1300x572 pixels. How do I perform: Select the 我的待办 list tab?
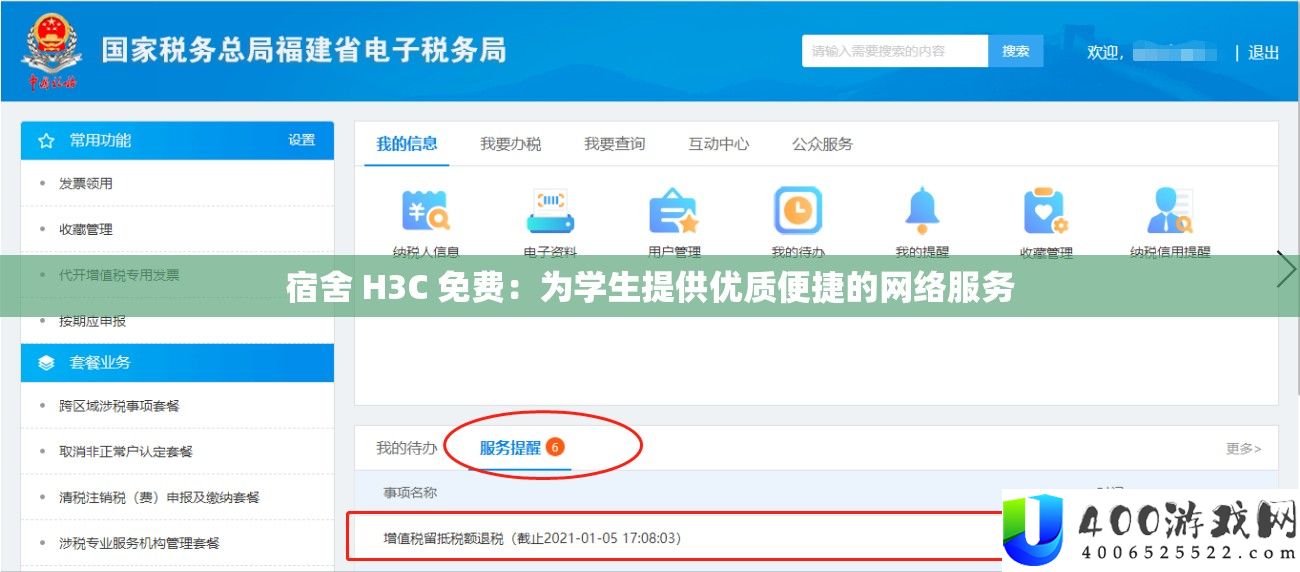[406, 448]
